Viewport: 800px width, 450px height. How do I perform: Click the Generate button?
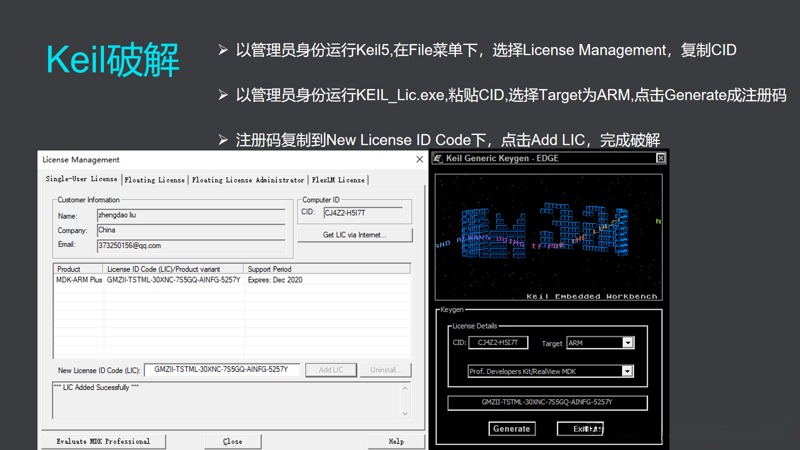[512, 429]
